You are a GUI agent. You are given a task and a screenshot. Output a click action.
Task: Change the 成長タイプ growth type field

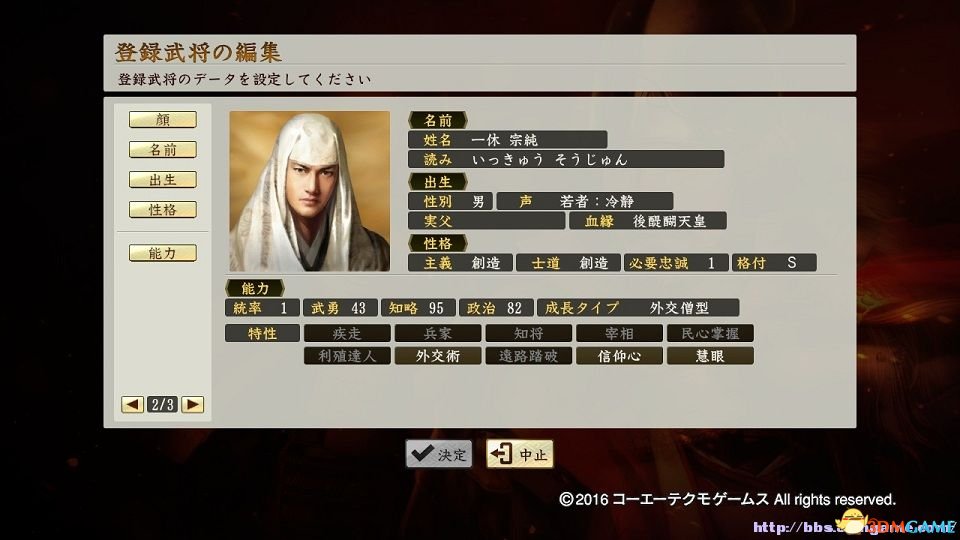coord(638,307)
